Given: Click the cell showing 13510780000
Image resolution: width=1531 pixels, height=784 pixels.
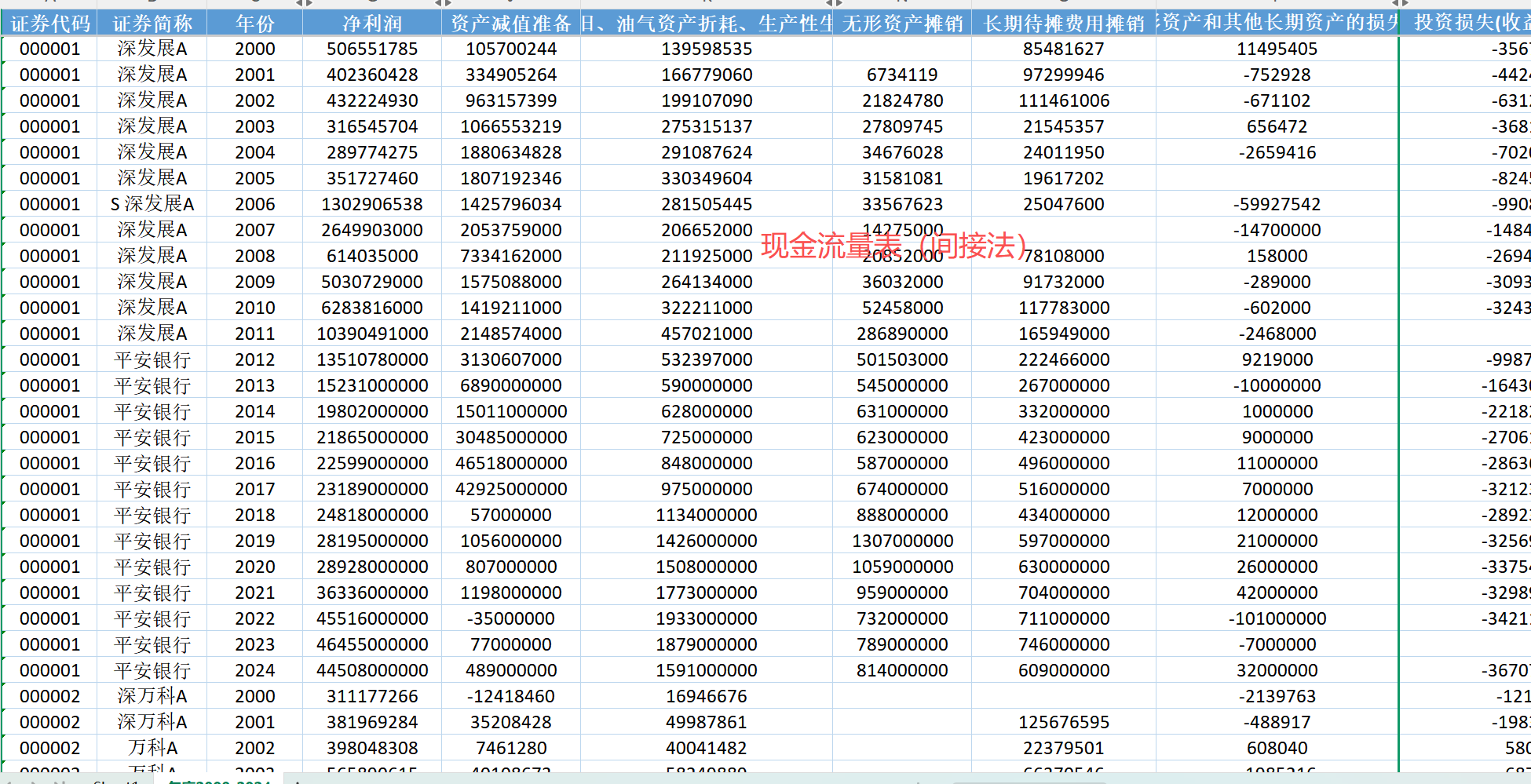Looking at the screenshot, I should (x=372, y=359).
